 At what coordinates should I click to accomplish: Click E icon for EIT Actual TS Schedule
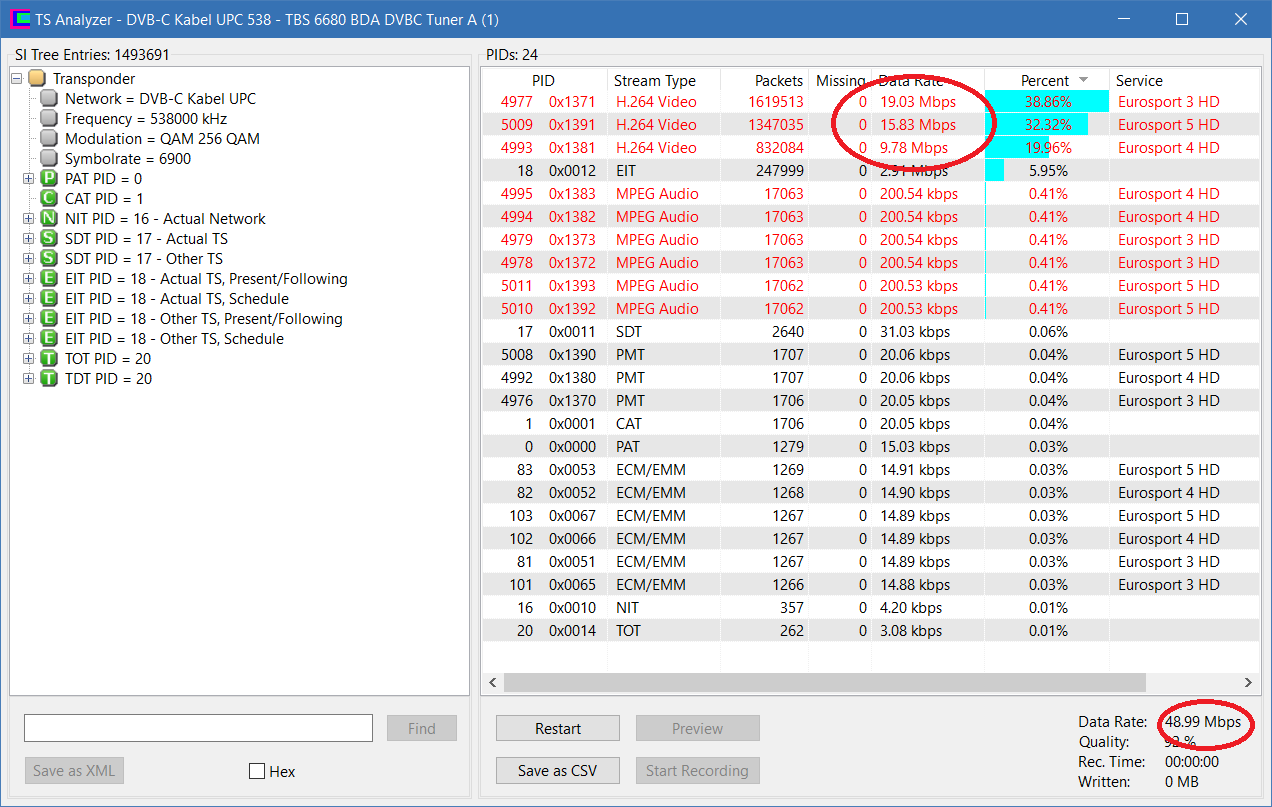tap(49, 299)
